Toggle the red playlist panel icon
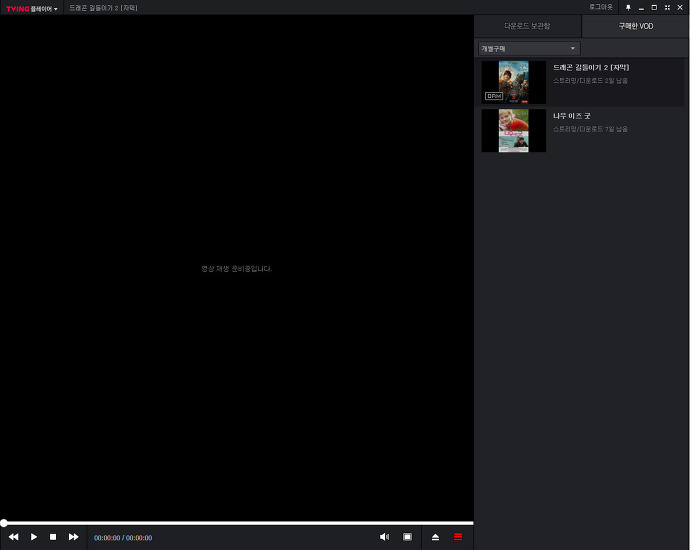690x550 pixels. pos(458,537)
